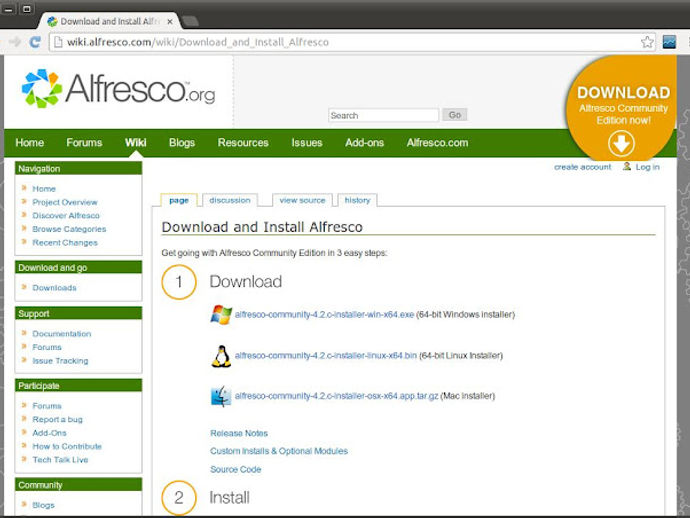Switch to the history tab
690x518 pixels.
357,200
